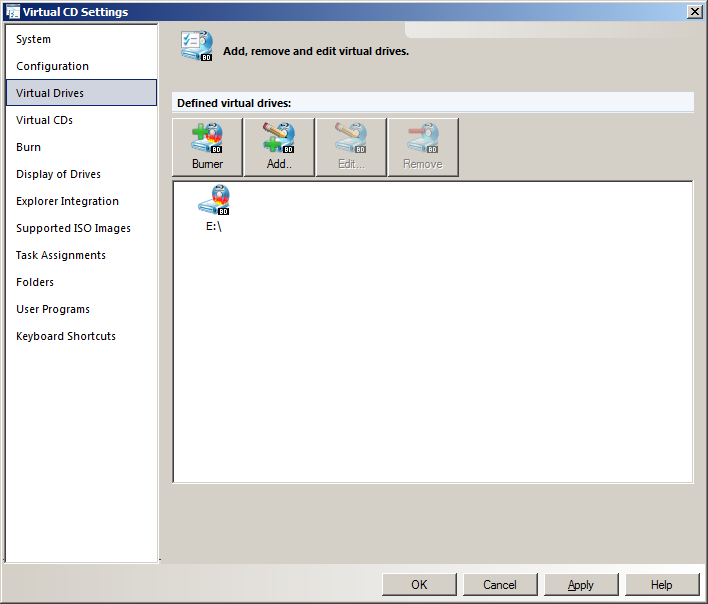Open the Burn settings page

tap(82, 147)
